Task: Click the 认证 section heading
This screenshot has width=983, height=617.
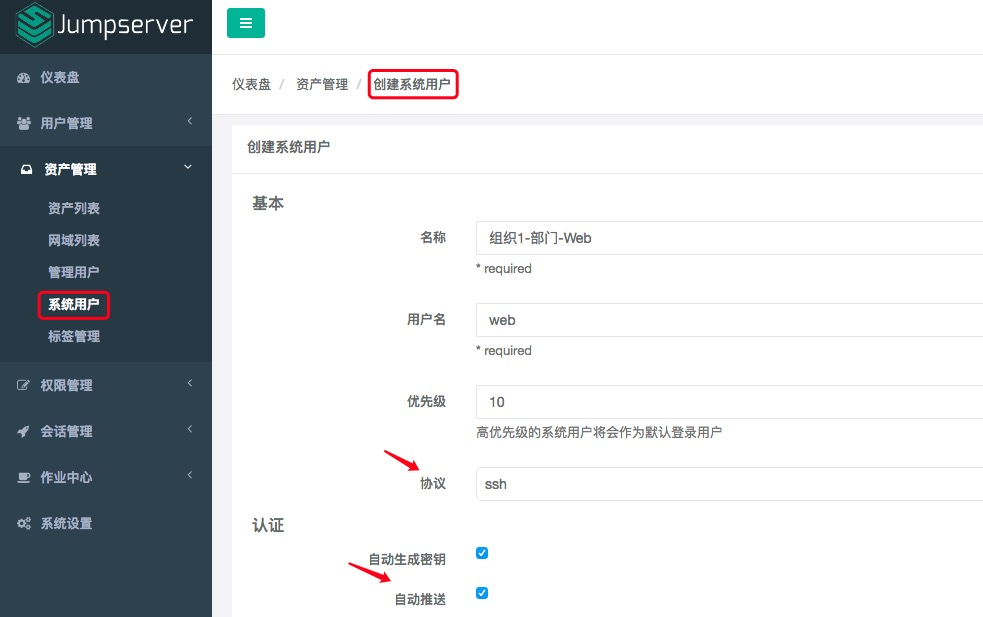Action: point(268,525)
